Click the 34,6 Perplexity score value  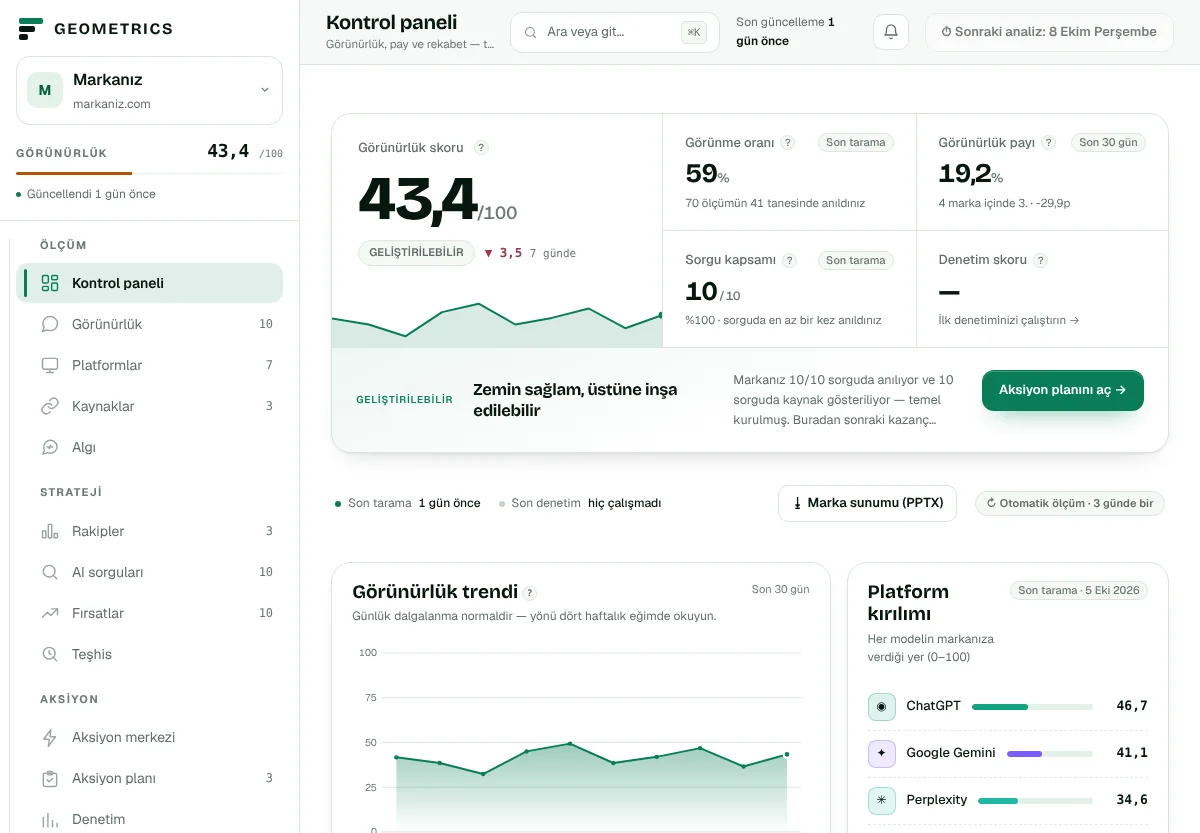click(x=1132, y=800)
